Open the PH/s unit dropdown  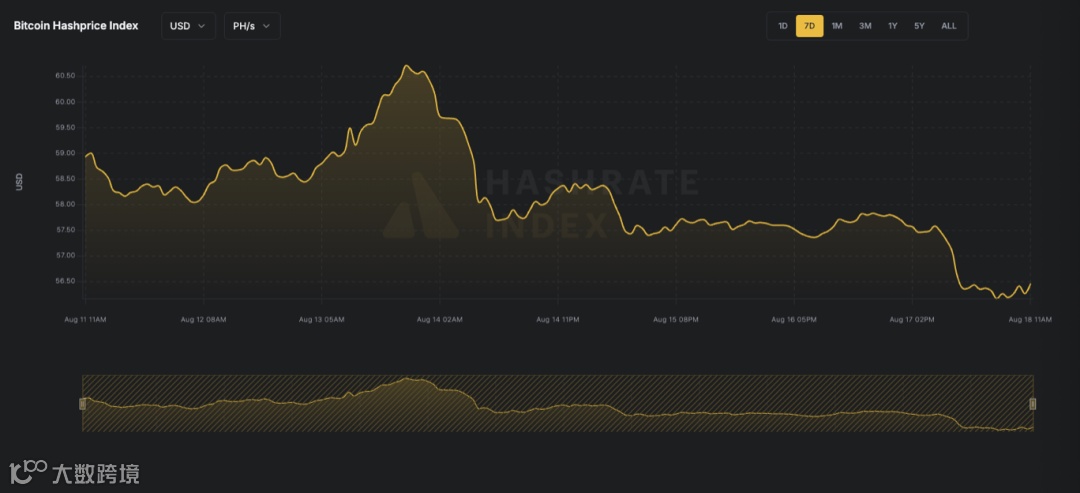(x=252, y=26)
